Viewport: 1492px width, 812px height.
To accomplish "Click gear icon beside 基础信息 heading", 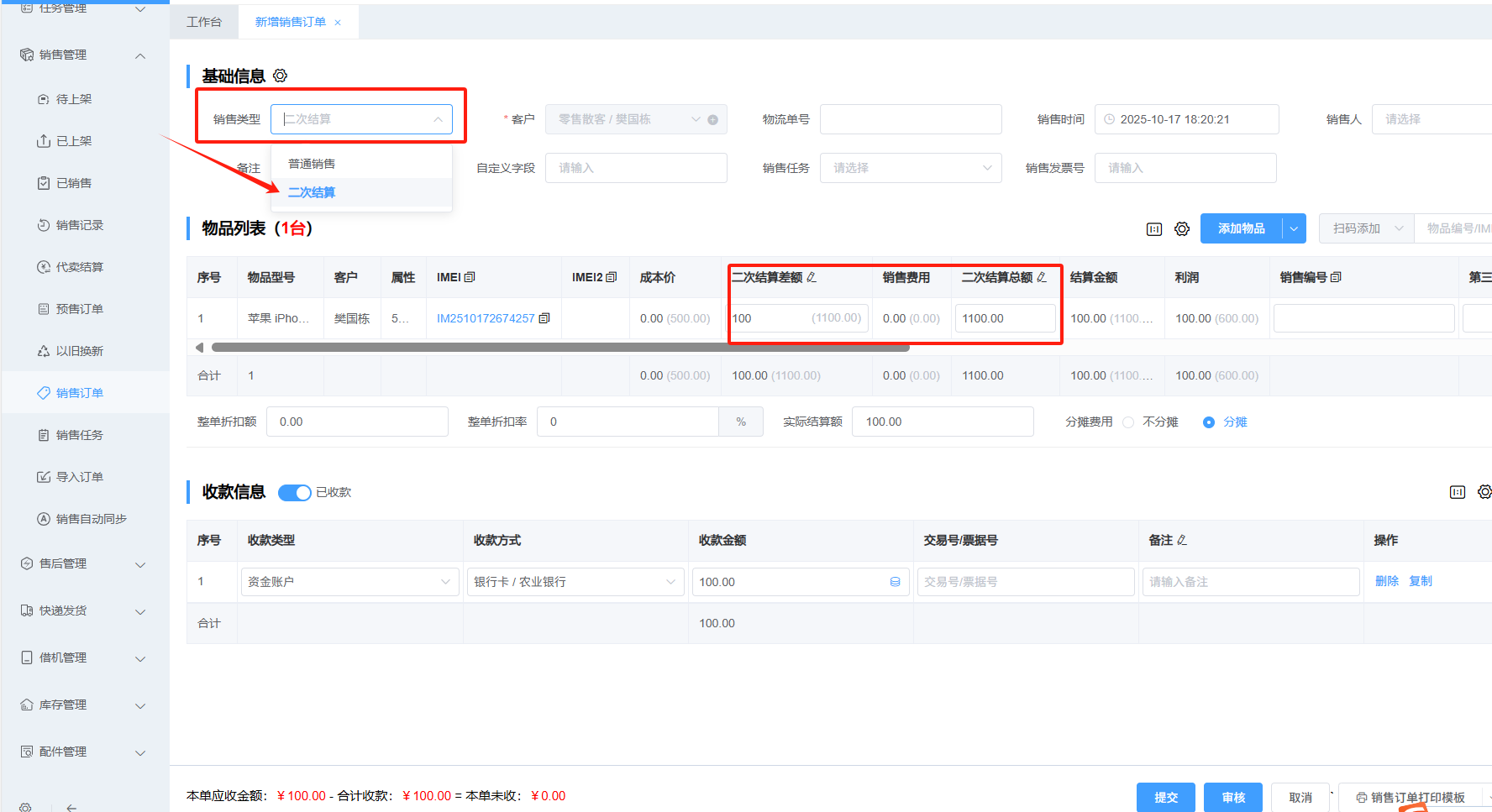I will [281, 76].
